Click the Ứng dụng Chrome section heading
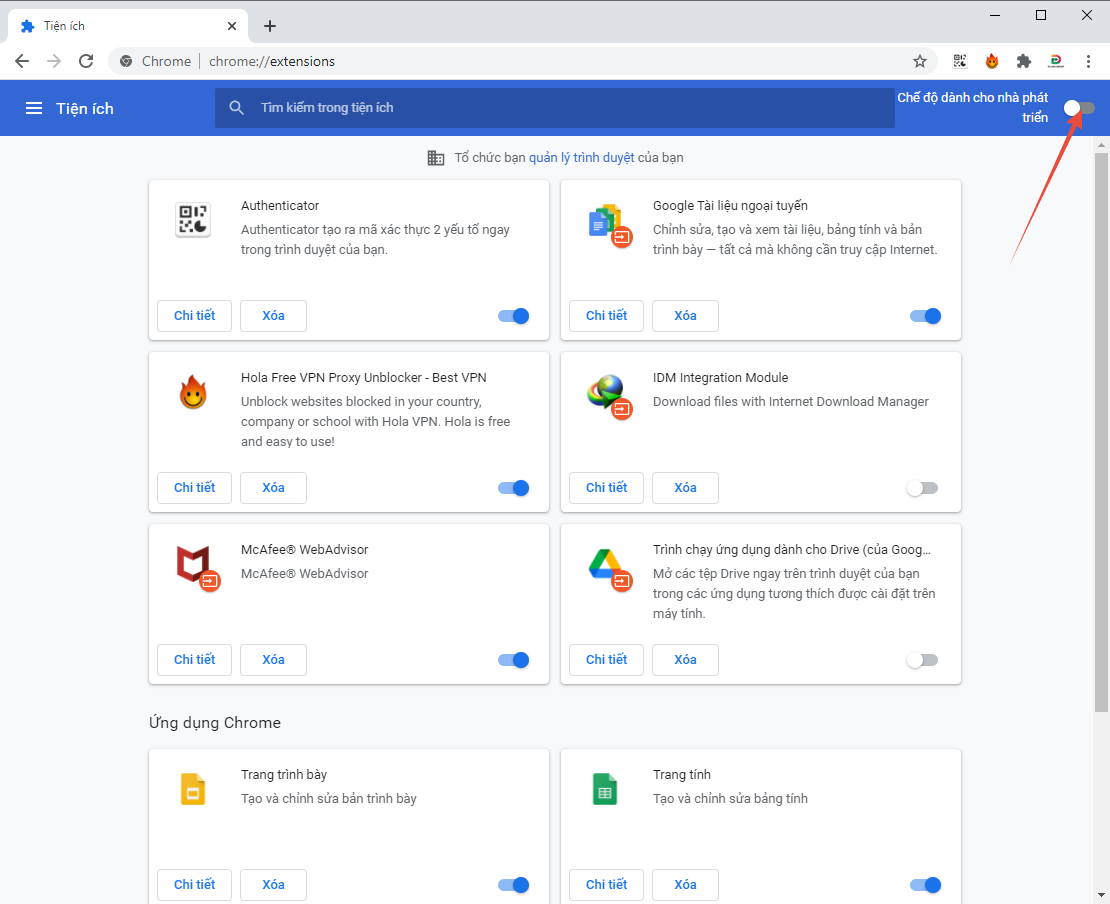 tap(214, 723)
